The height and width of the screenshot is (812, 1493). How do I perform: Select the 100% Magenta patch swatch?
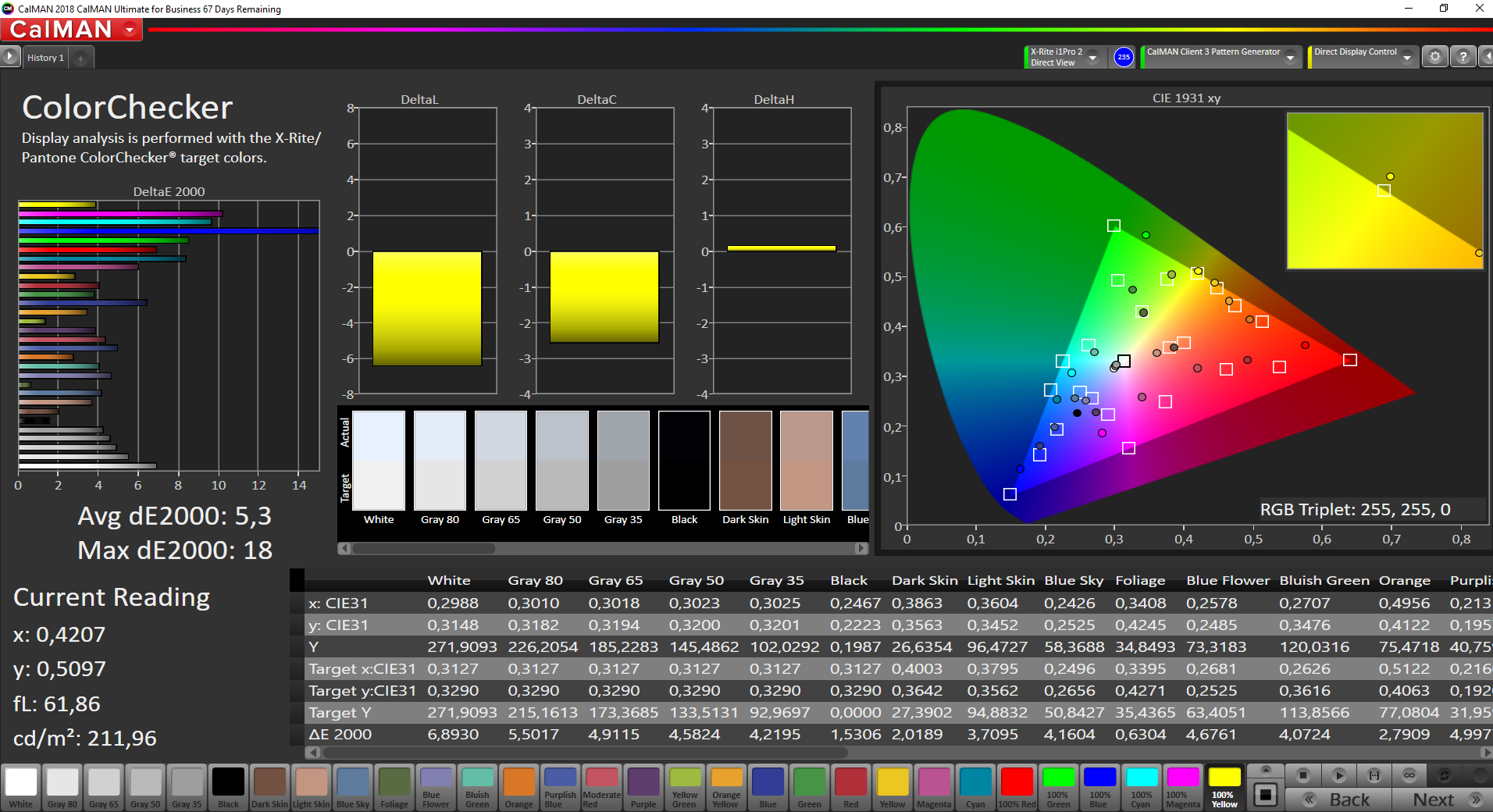pyautogui.click(x=1183, y=787)
